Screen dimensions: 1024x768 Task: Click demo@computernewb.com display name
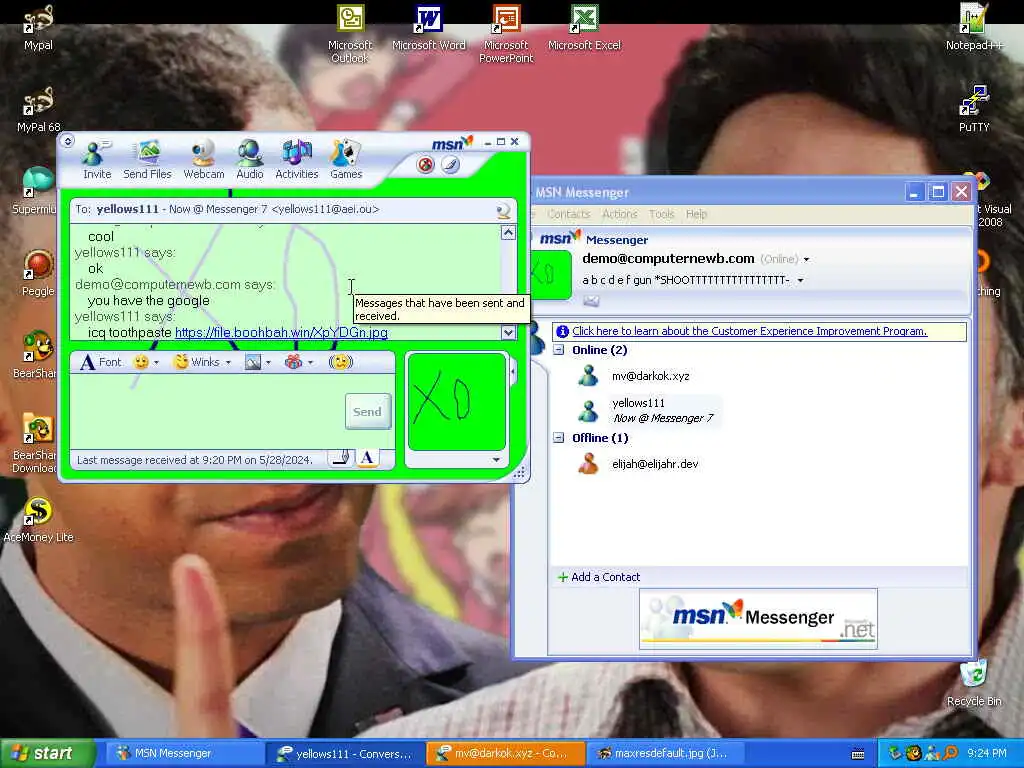(668, 259)
